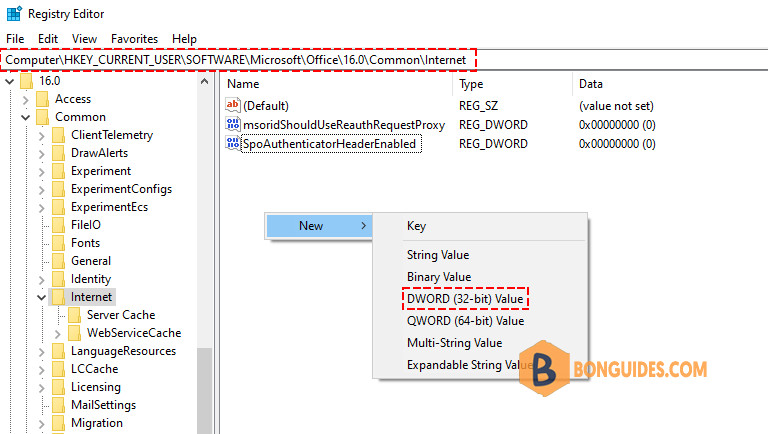Expand the WebServiceCache key
Viewport: 768px width, 434px height.
click(x=58, y=334)
